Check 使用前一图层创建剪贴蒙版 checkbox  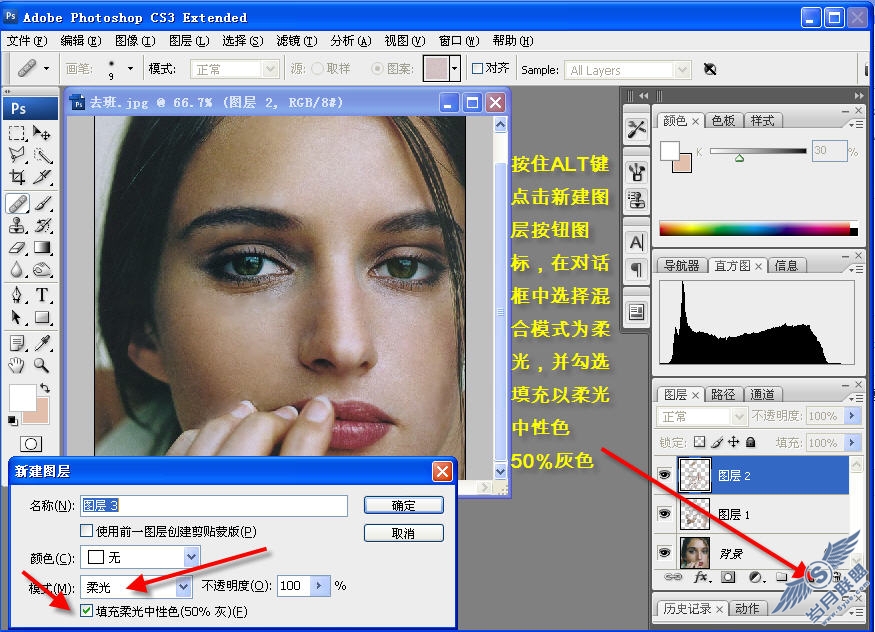point(86,531)
